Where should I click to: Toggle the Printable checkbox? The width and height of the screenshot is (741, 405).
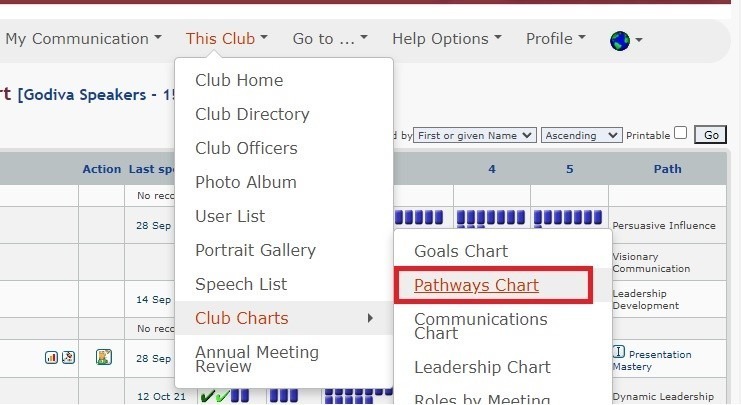point(681,133)
